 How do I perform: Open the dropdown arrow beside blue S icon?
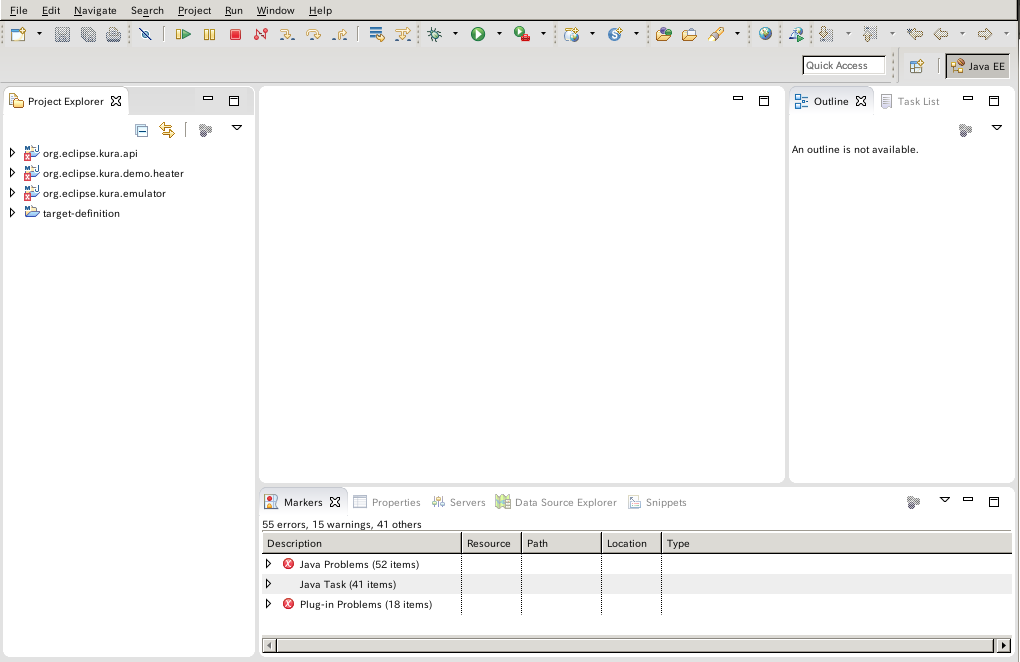(636, 34)
